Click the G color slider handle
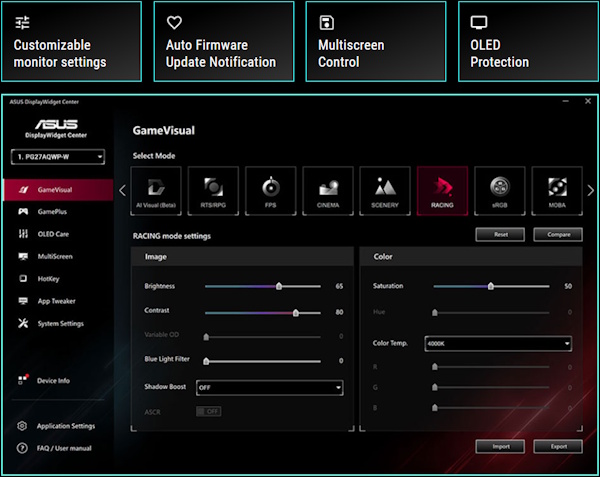600x477 pixels. (x=435, y=387)
